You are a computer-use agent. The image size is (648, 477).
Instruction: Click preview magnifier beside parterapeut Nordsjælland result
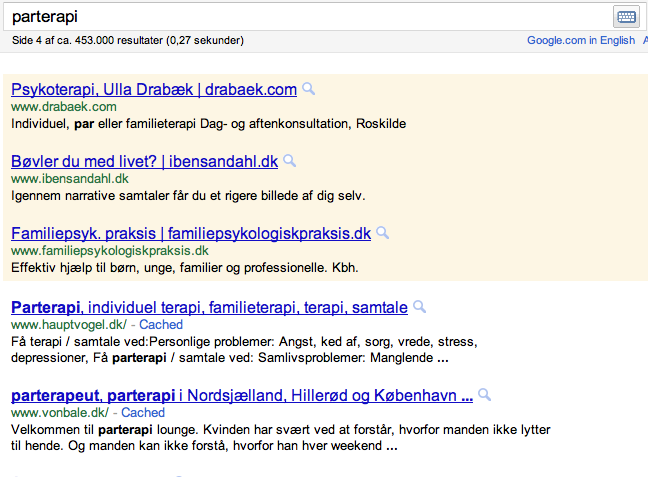tap(485, 395)
